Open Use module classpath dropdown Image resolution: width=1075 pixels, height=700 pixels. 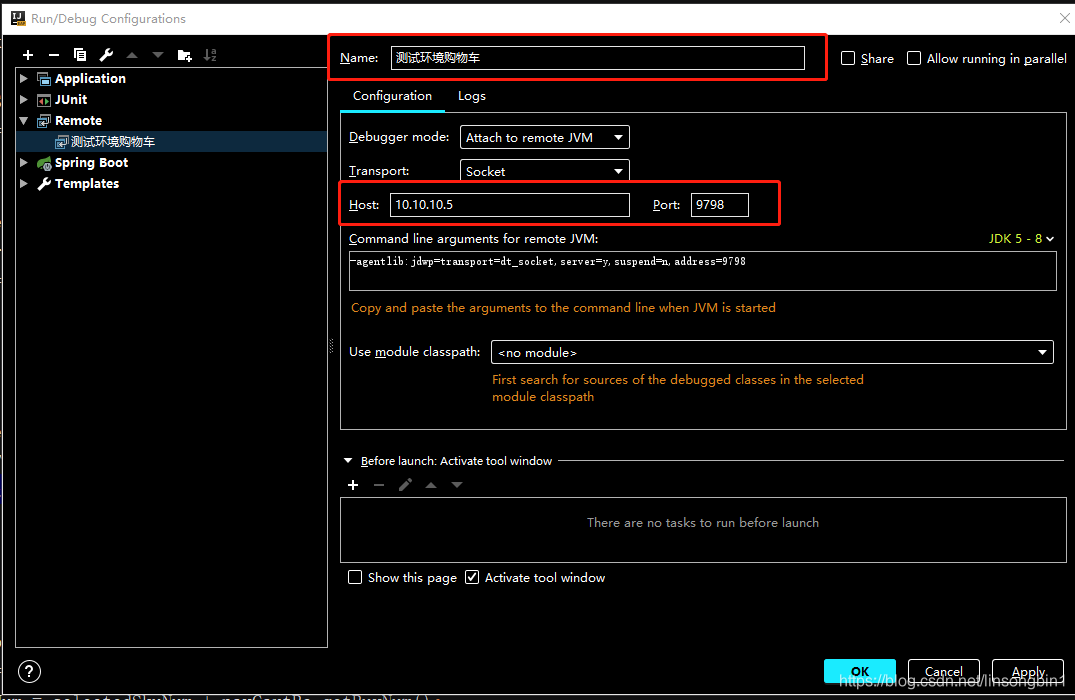[772, 352]
